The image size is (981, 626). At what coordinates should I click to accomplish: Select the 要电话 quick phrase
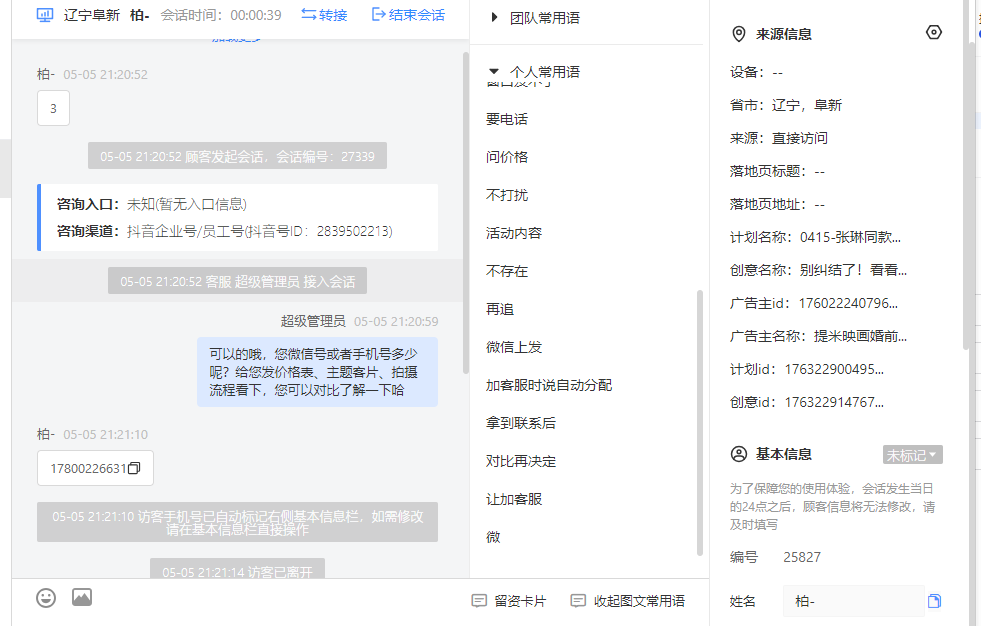(x=507, y=119)
